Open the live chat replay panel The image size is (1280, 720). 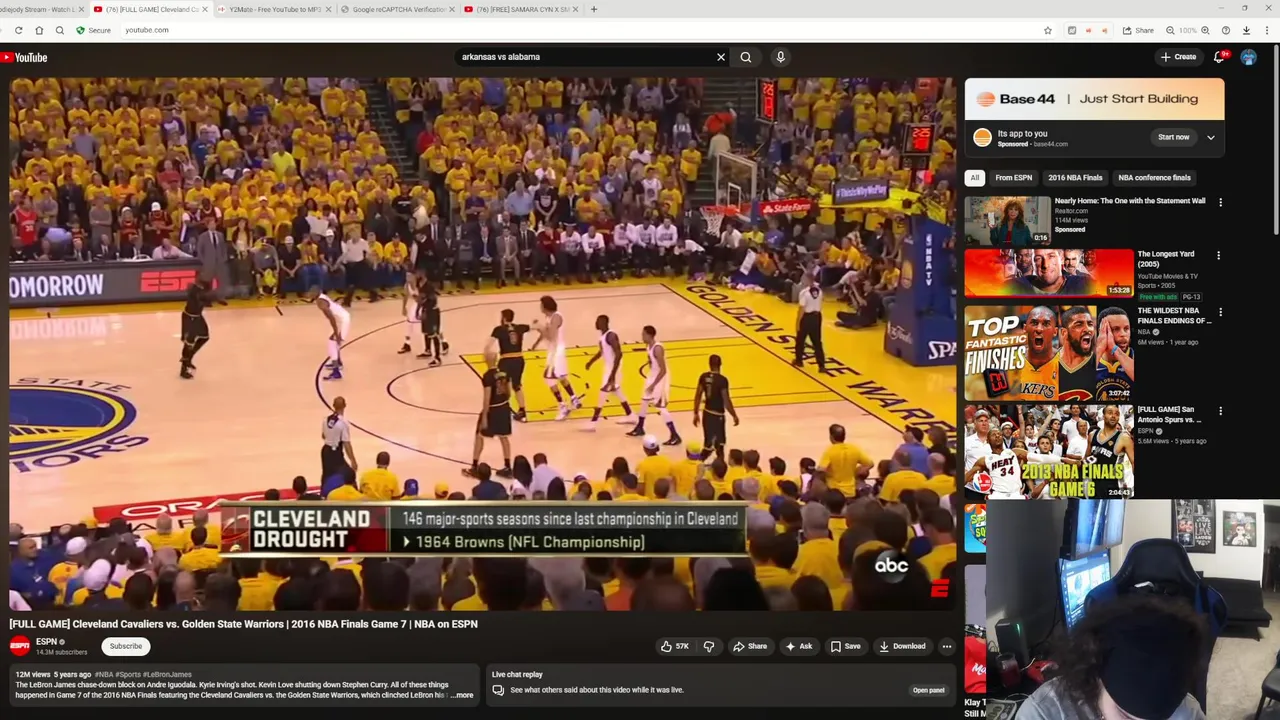(928, 690)
